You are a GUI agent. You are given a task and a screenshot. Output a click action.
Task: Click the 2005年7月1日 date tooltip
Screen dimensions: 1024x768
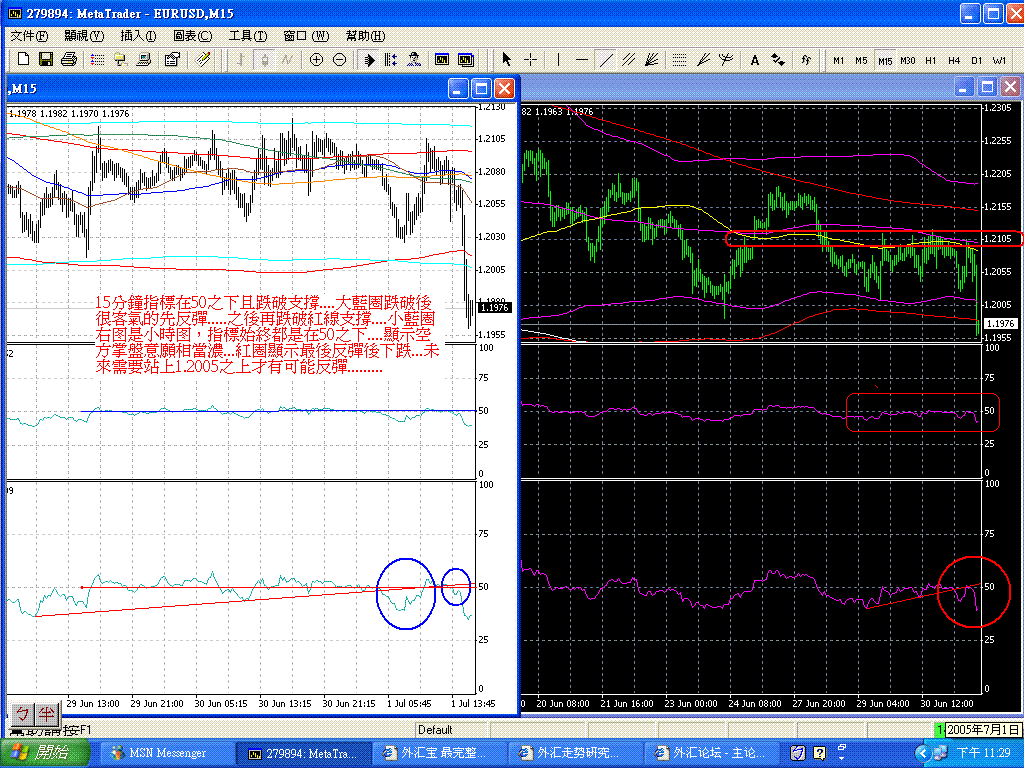tap(983, 729)
